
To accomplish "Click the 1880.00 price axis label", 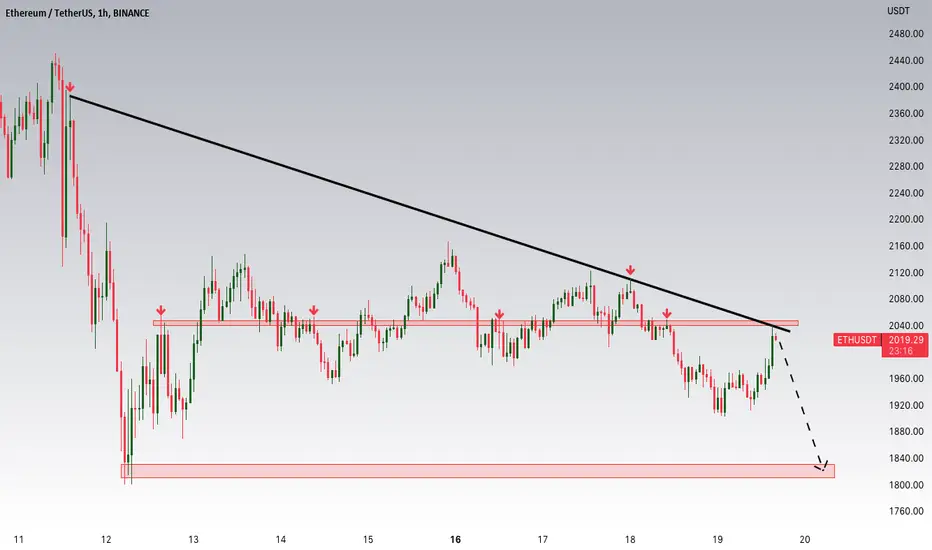I will click(x=906, y=431).
